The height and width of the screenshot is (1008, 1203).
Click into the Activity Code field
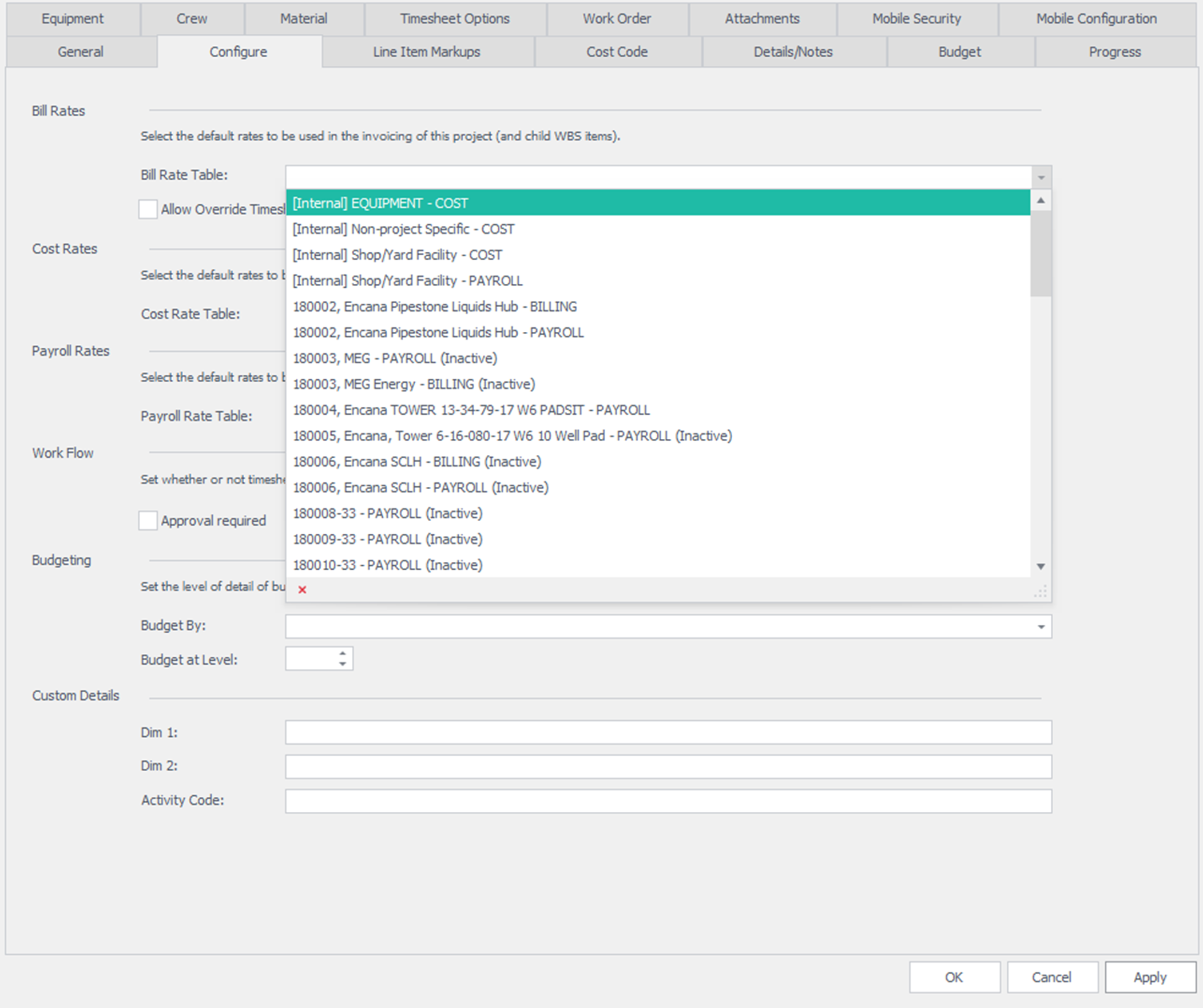coord(668,800)
